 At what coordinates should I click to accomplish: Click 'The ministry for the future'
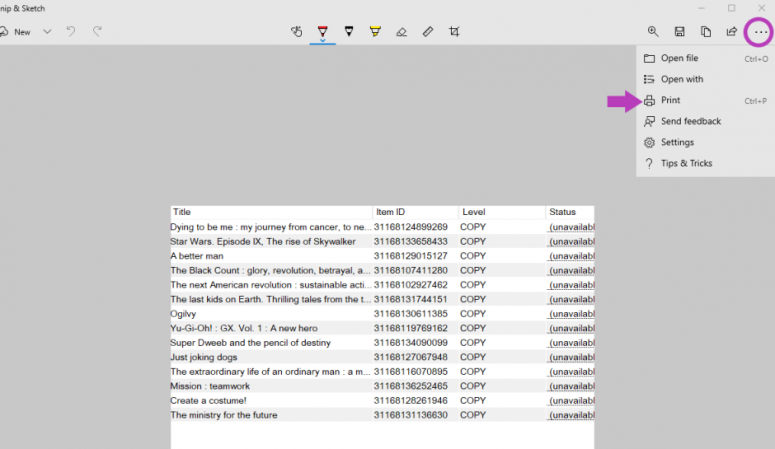[x=224, y=415]
